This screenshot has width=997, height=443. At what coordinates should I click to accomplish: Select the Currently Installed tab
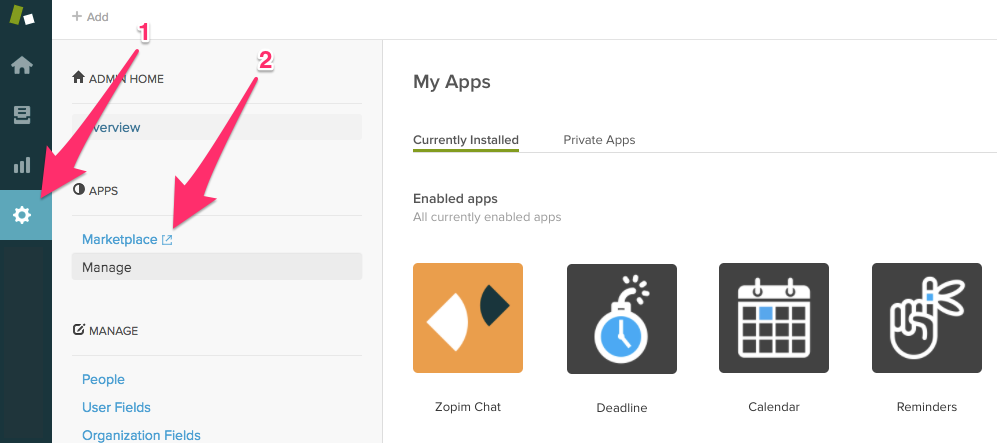466,140
